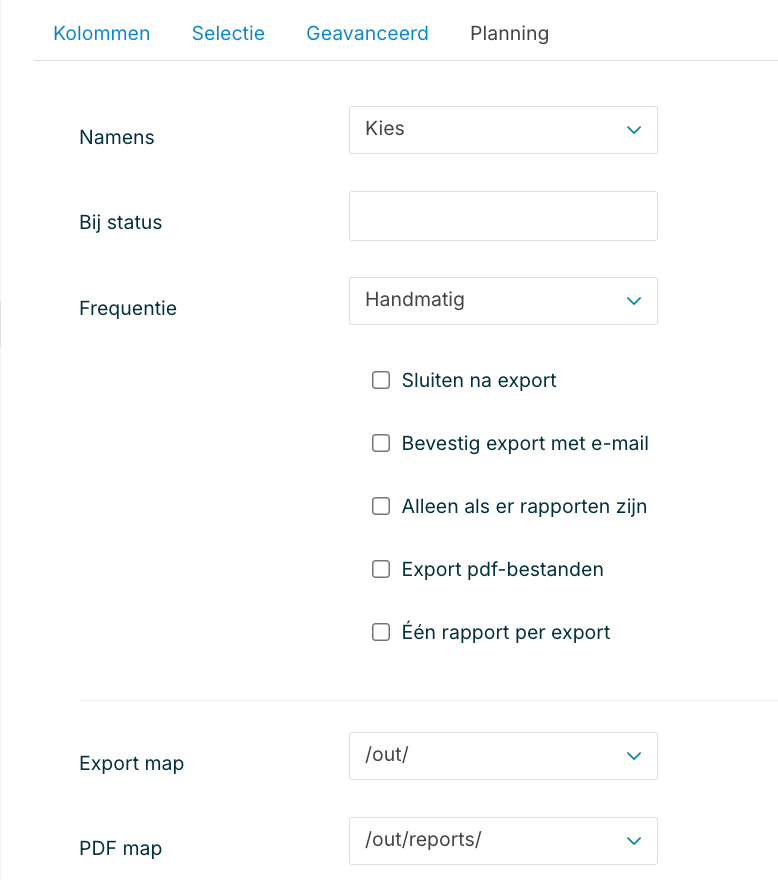Go to the Geavanceerd tab
This screenshot has height=880, width=778.
(367, 33)
